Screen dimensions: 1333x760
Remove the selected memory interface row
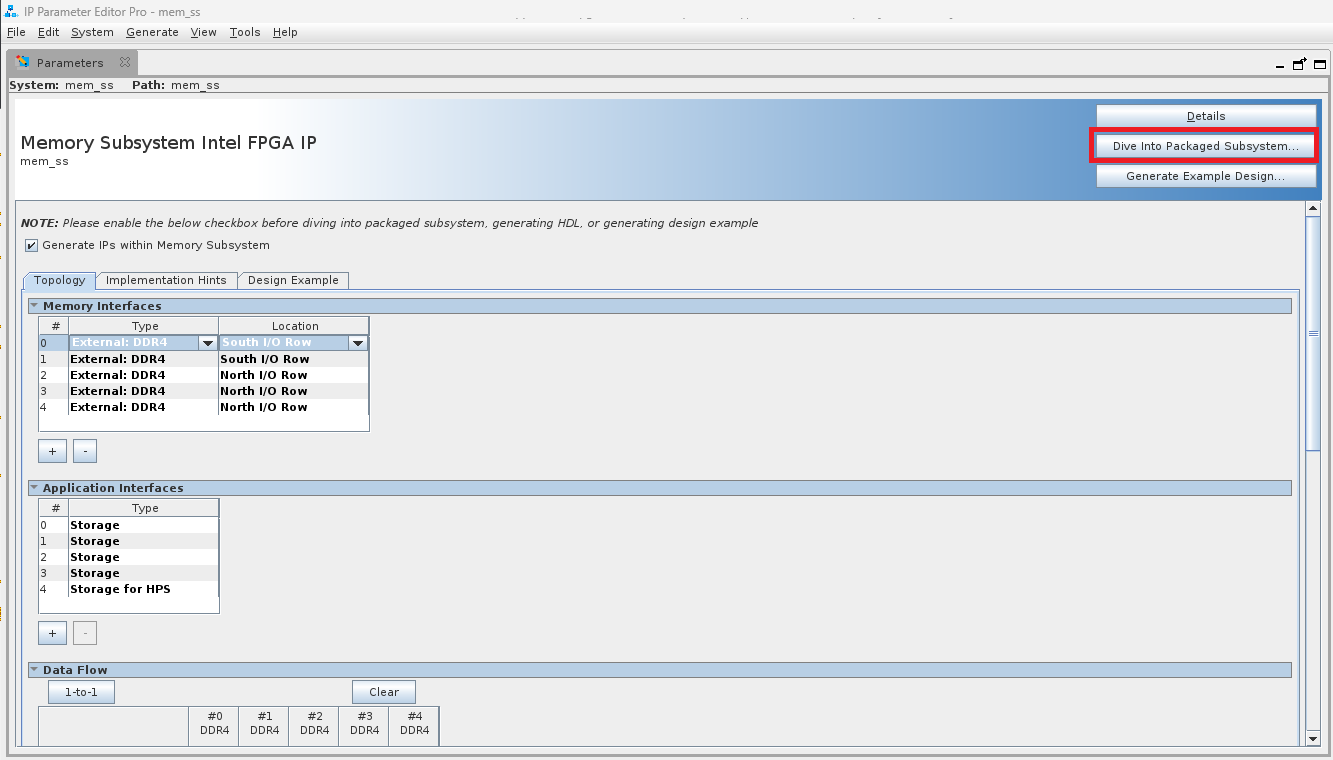(85, 451)
